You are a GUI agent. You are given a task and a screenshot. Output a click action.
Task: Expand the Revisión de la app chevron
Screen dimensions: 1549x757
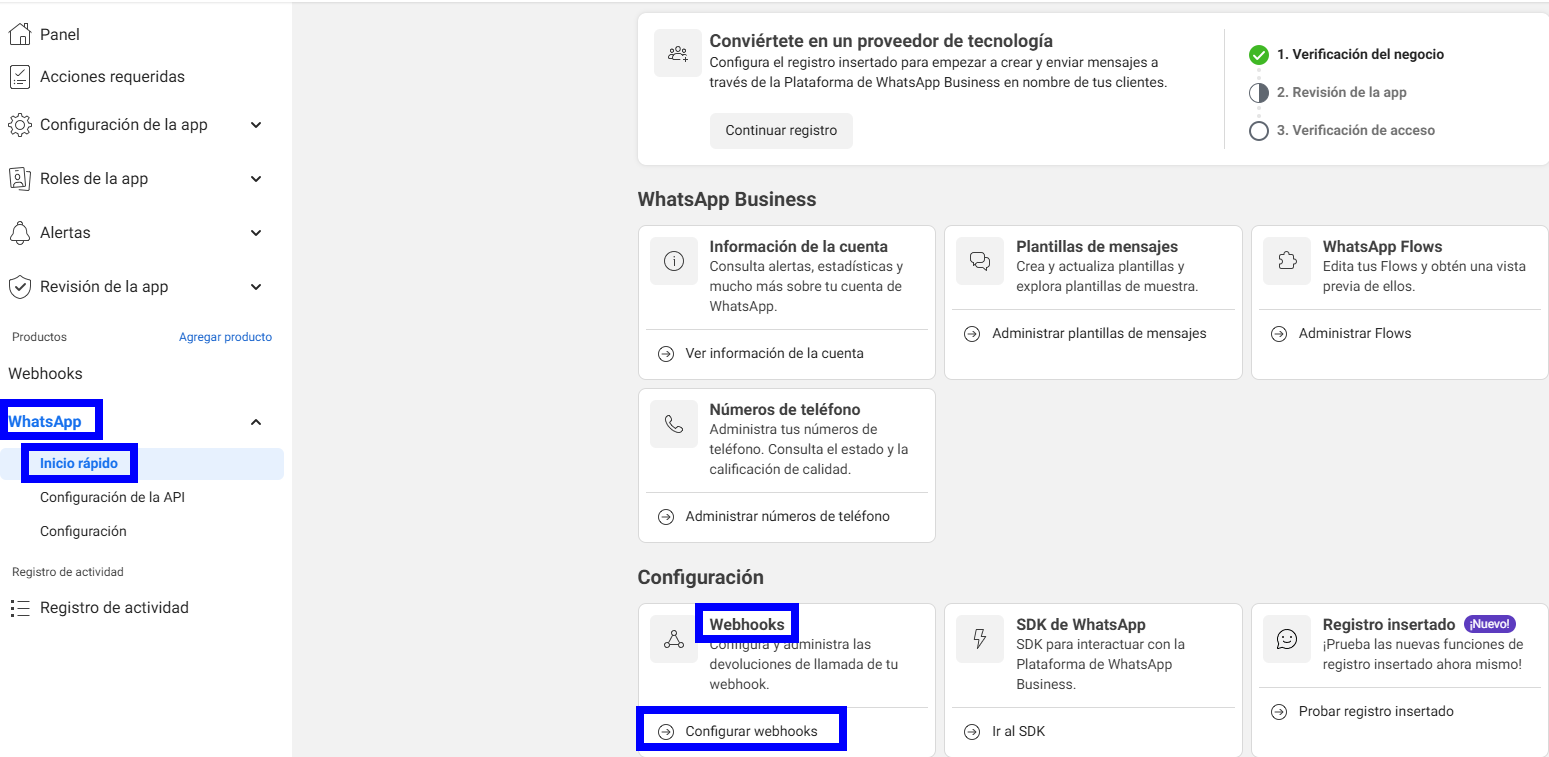(256, 287)
